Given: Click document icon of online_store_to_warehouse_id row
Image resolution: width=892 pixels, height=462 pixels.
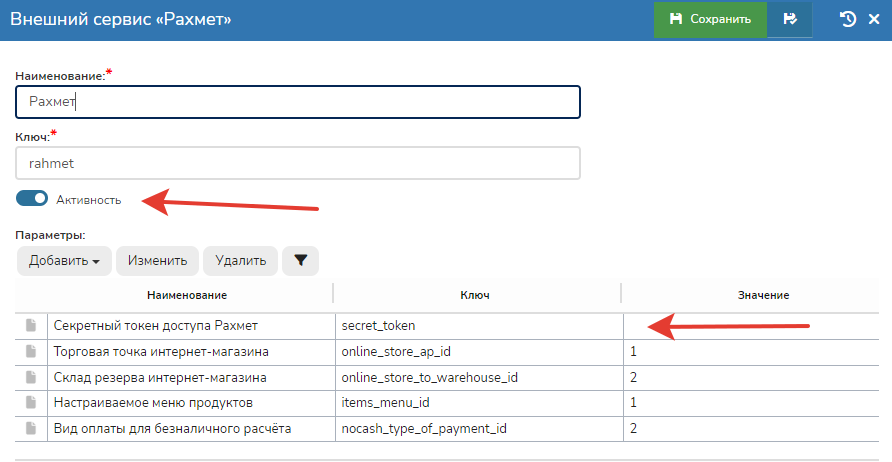Looking at the screenshot, I should click(31, 377).
